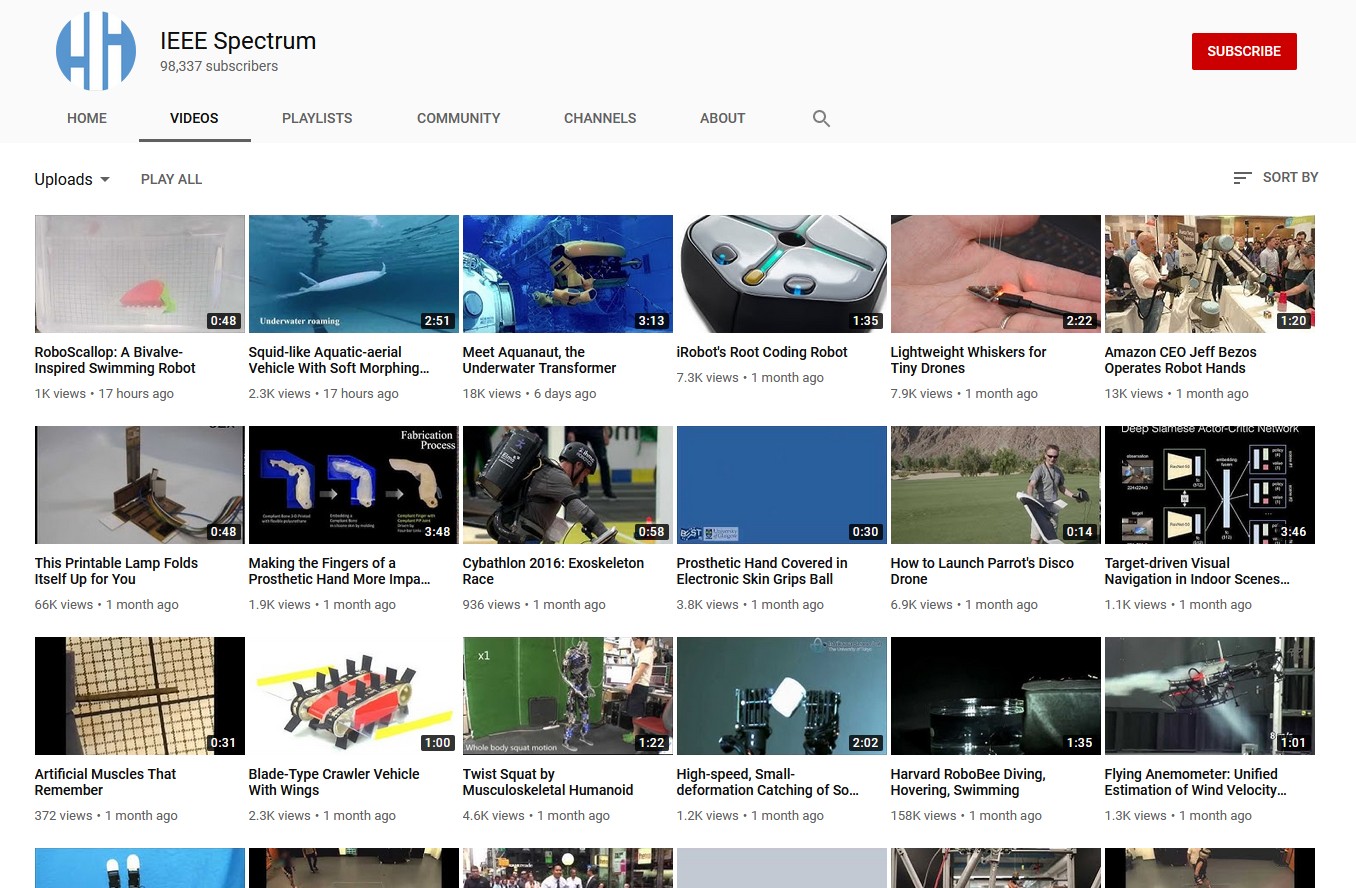Click title 'iRobot's Root Coding Robot'

point(762,352)
